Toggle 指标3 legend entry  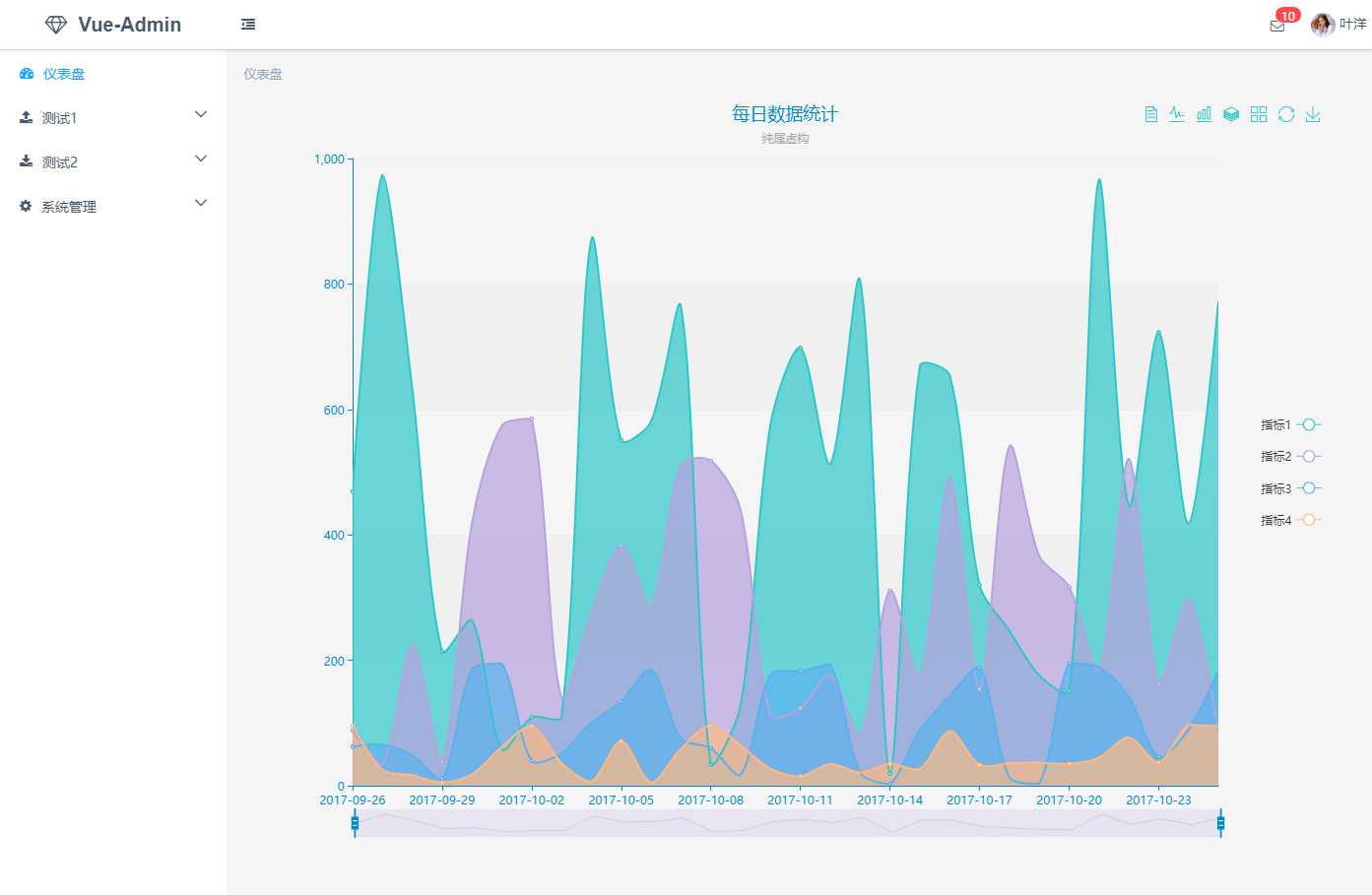pyautogui.click(x=1290, y=488)
